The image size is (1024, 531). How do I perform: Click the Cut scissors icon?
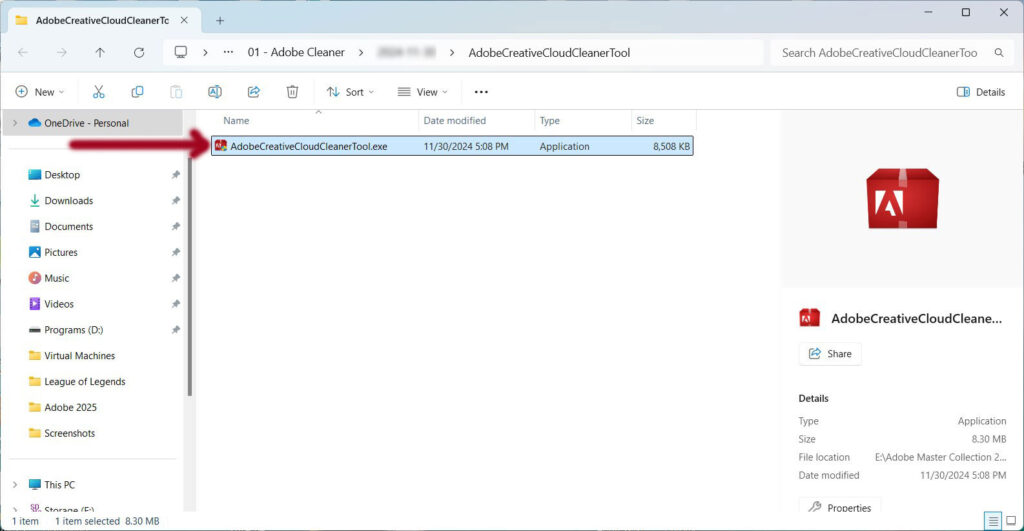pos(99,92)
